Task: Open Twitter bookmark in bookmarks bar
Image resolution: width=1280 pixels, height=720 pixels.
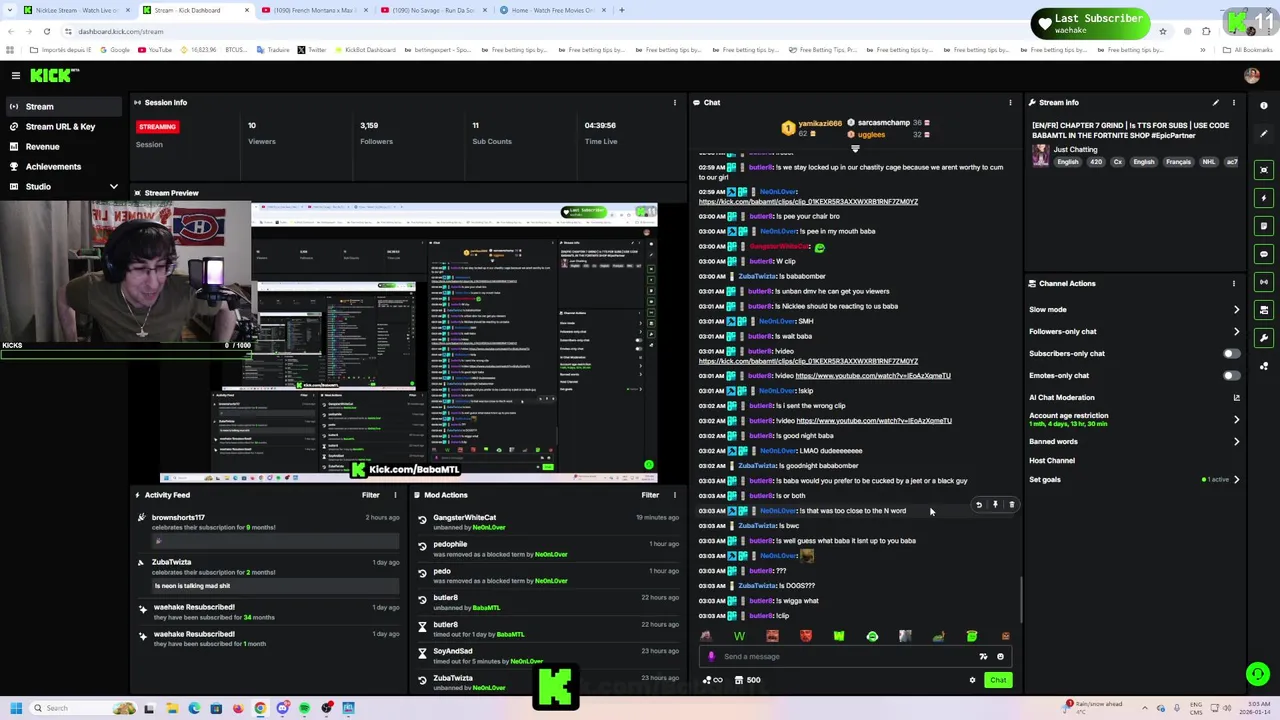Action: (x=311, y=50)
